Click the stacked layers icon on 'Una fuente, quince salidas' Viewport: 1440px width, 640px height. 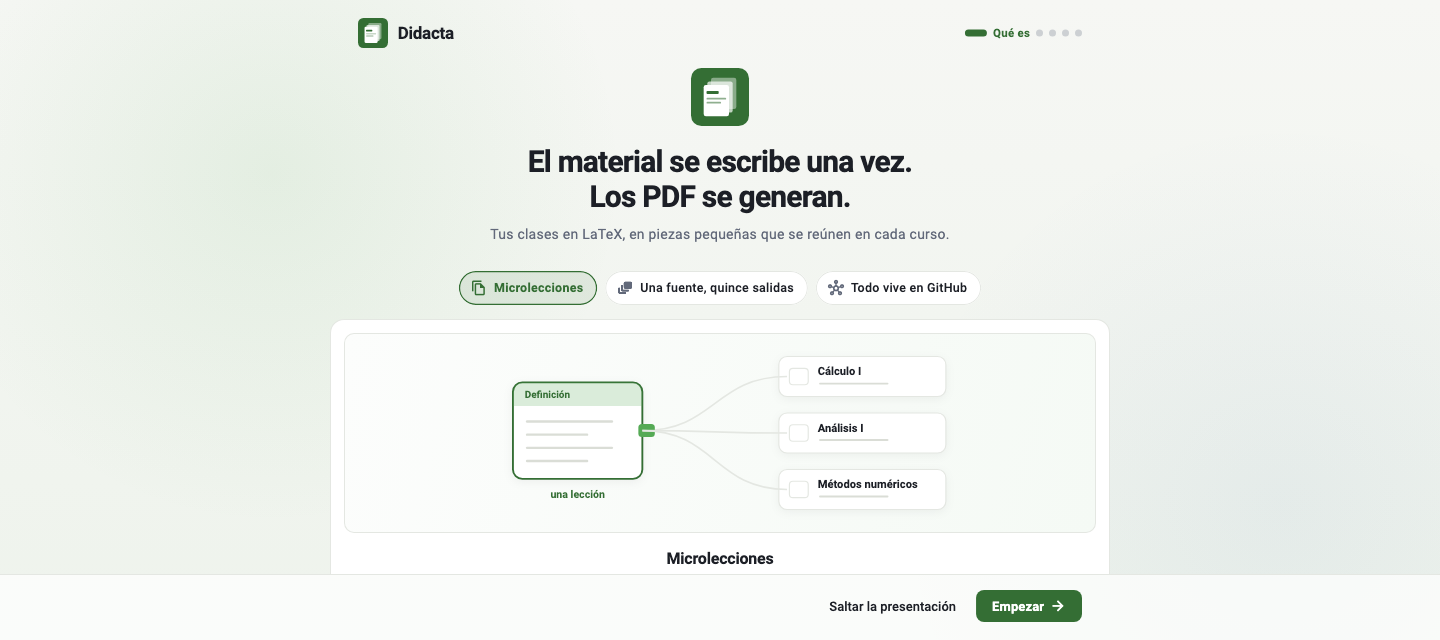pyautogui.click(x=625, y=288)
